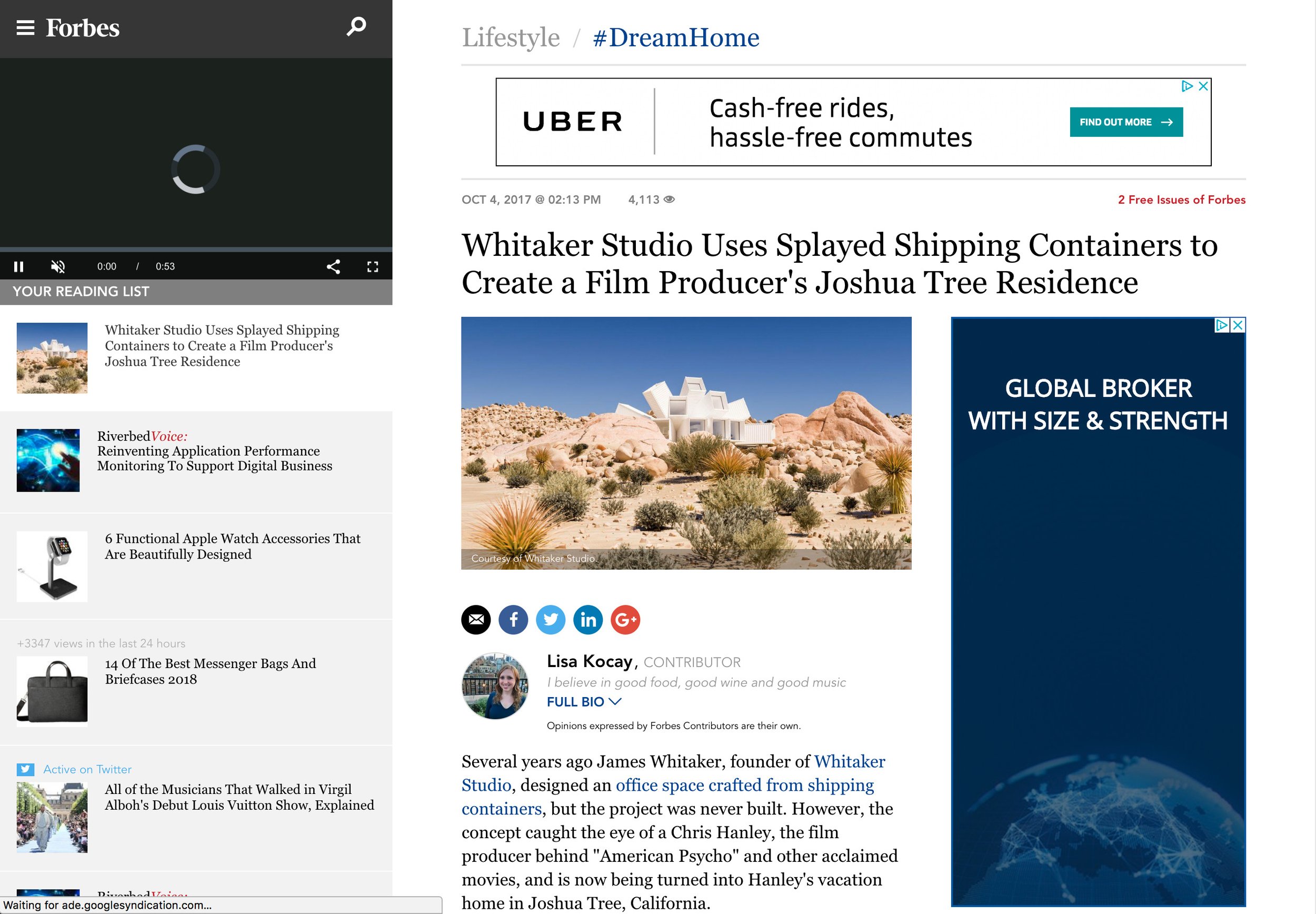The width and height of the screenshot is (1316, 914).
Task: Click the Facebook share icon
Action: [x=514, y=618]
